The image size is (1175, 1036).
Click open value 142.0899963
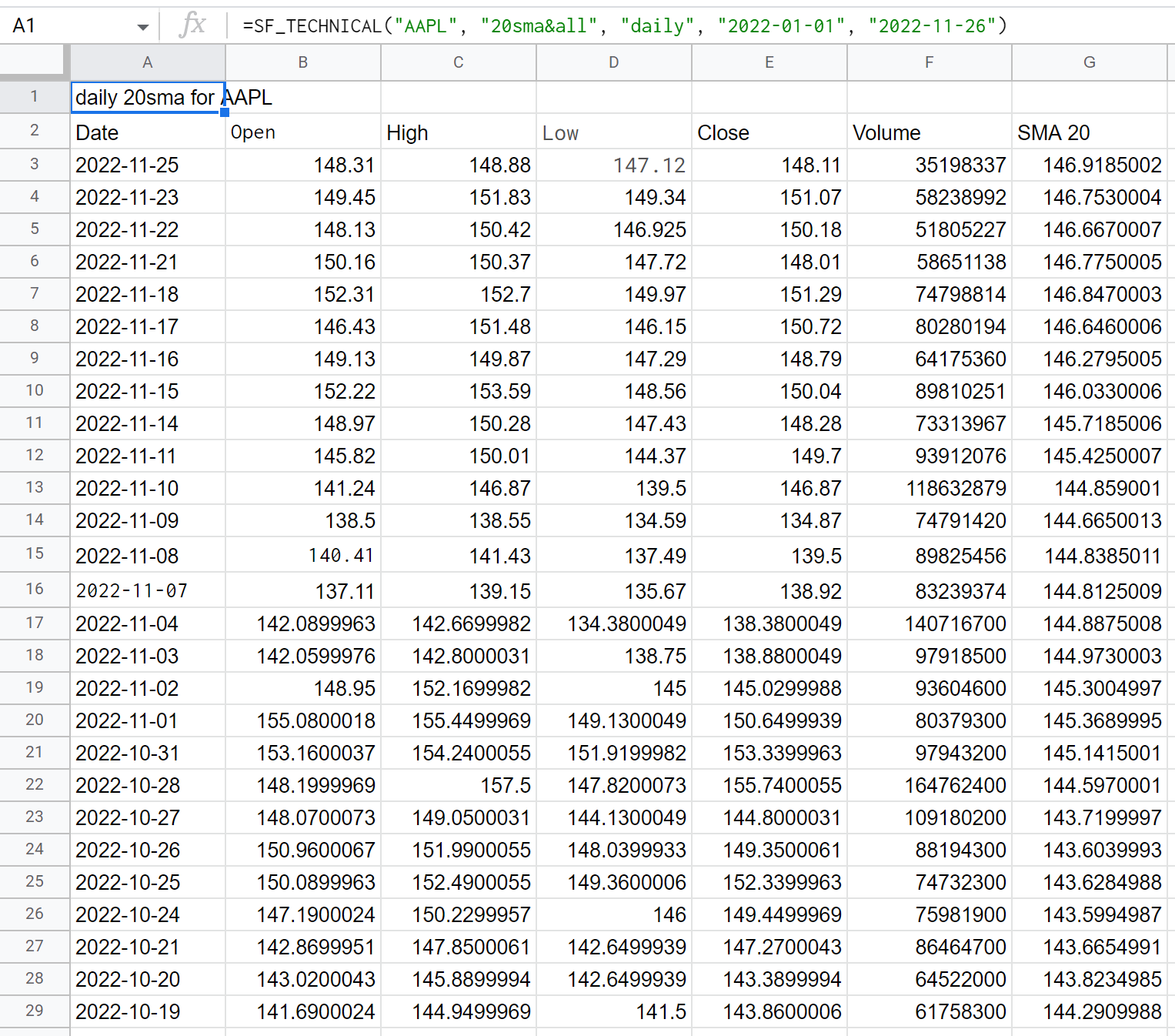[303, 623]
